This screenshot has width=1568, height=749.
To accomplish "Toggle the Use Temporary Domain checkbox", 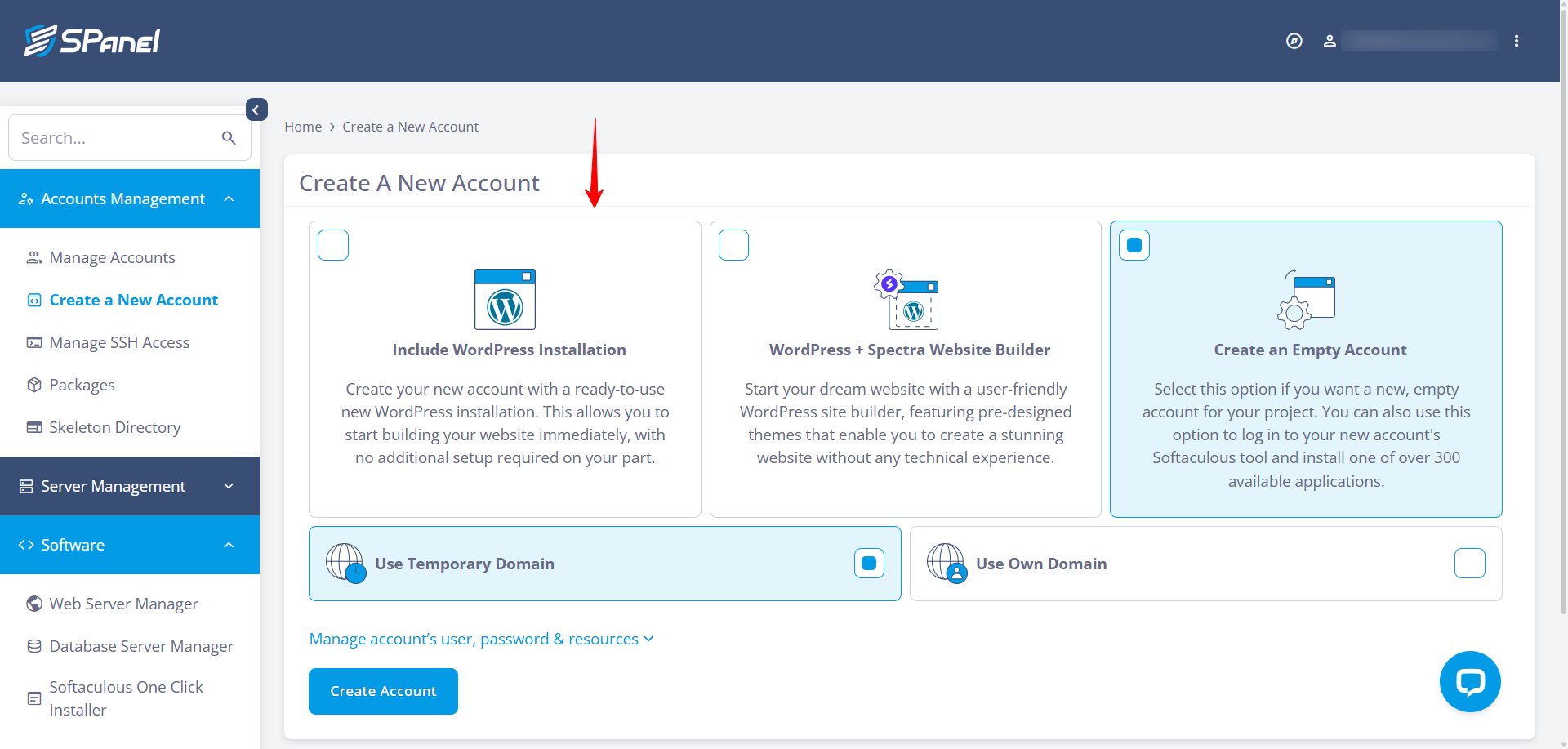I will [x=869, y=564].
